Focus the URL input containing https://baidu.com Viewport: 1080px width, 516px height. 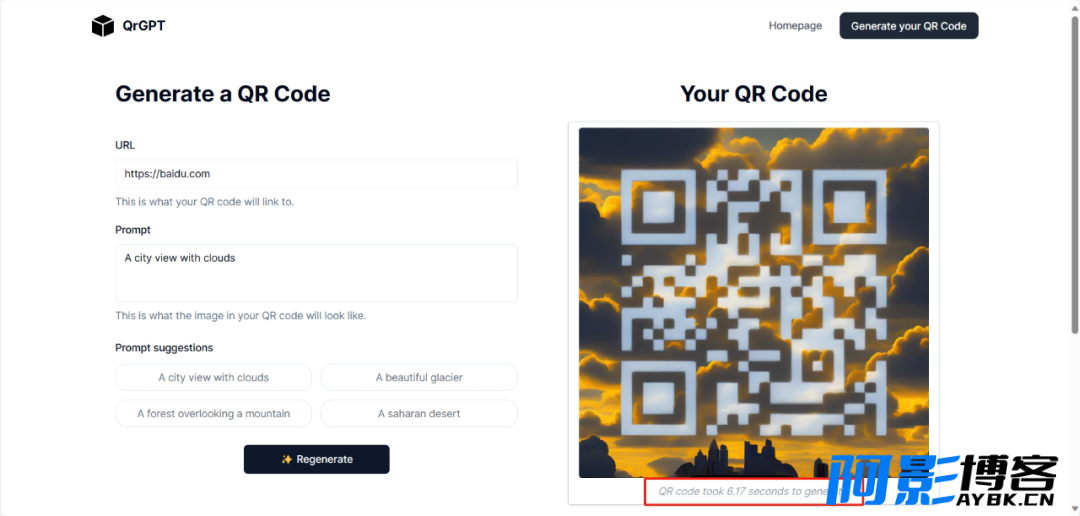[316, 174]
